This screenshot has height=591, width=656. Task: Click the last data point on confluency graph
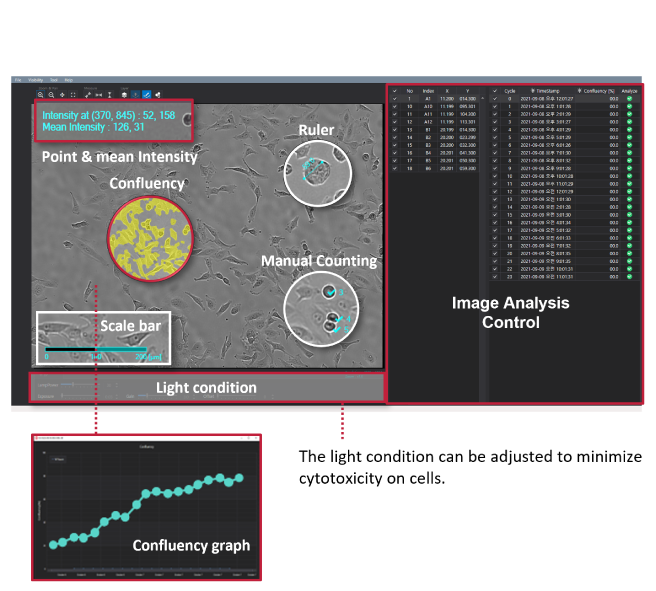click(239, 478)
